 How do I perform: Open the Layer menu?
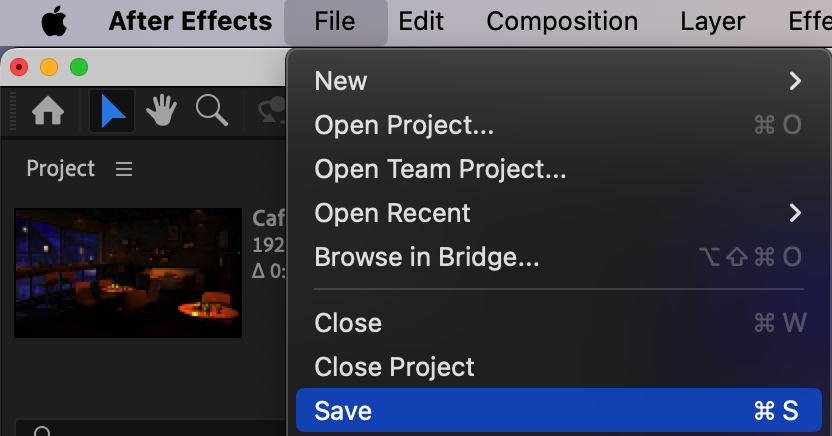713,21
